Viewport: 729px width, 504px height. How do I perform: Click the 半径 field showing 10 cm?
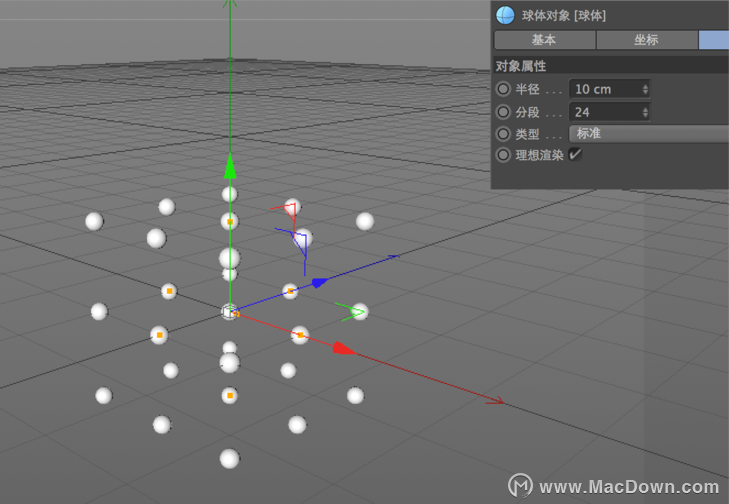610,89
